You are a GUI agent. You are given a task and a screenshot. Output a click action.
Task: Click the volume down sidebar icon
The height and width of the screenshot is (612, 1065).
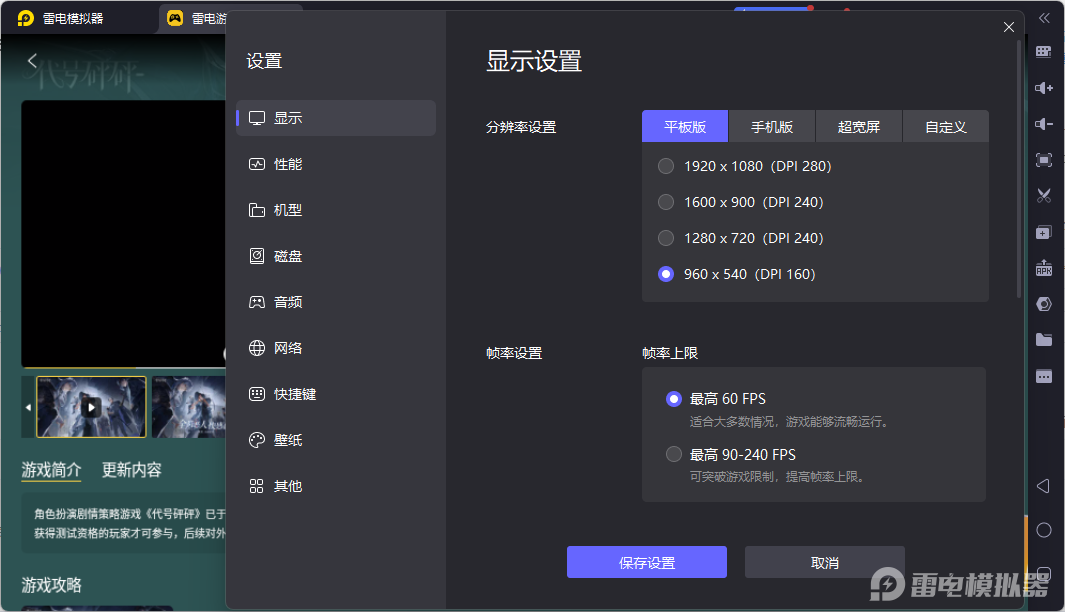1043,124
